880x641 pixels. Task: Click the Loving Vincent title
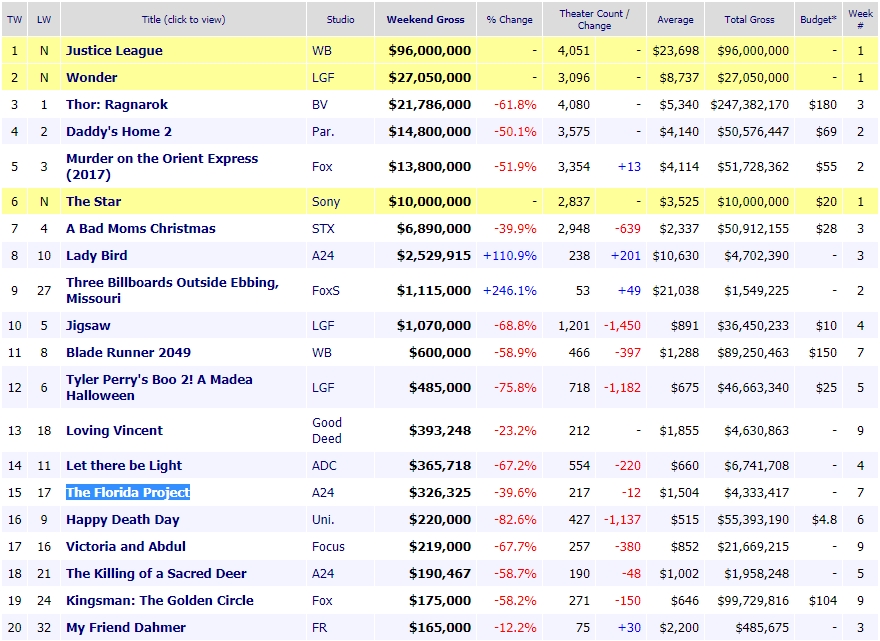coord(114,431)
